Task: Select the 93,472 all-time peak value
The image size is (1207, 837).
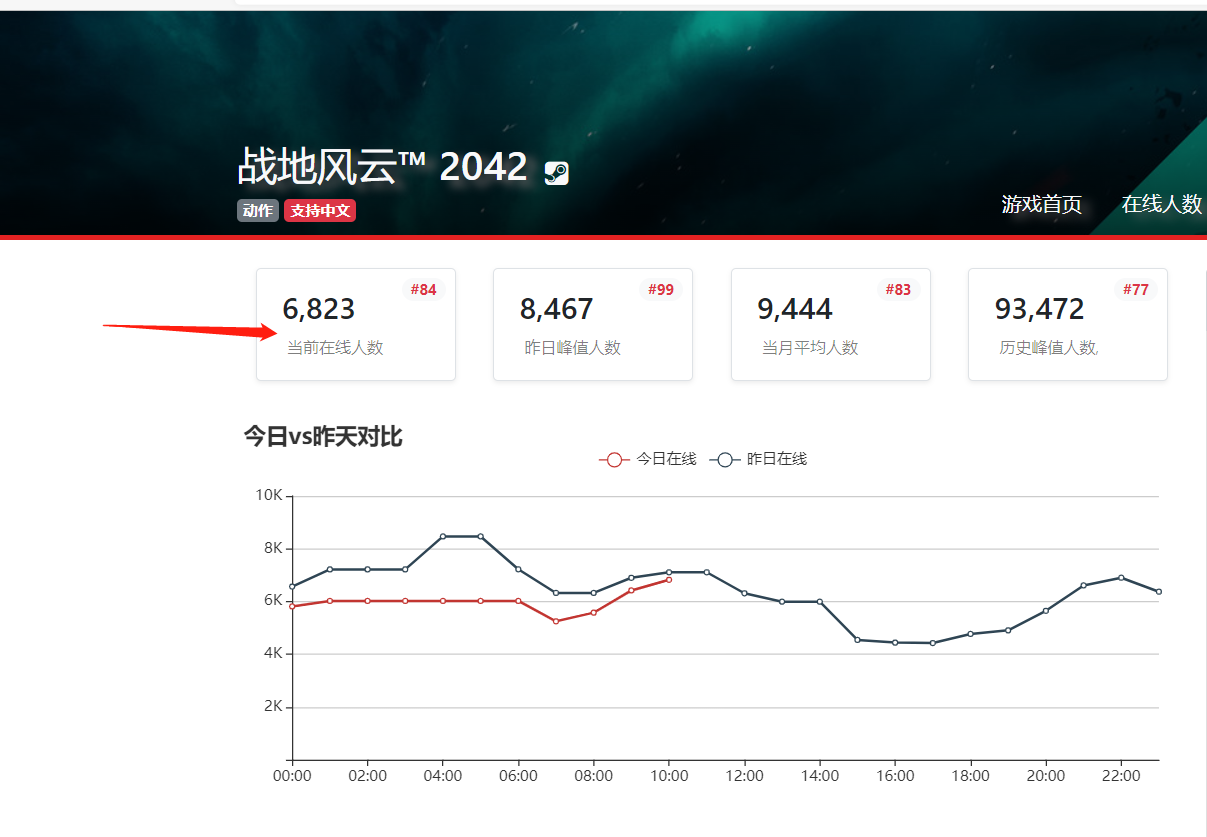Action: pos(1040,309)
